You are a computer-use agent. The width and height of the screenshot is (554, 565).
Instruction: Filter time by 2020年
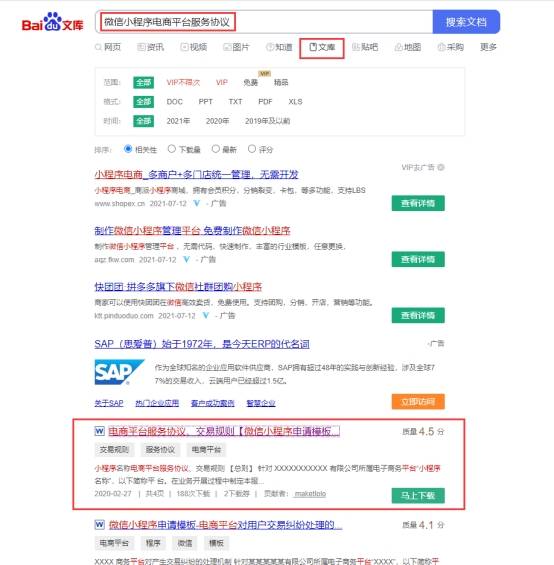click(x=217, y=121)
